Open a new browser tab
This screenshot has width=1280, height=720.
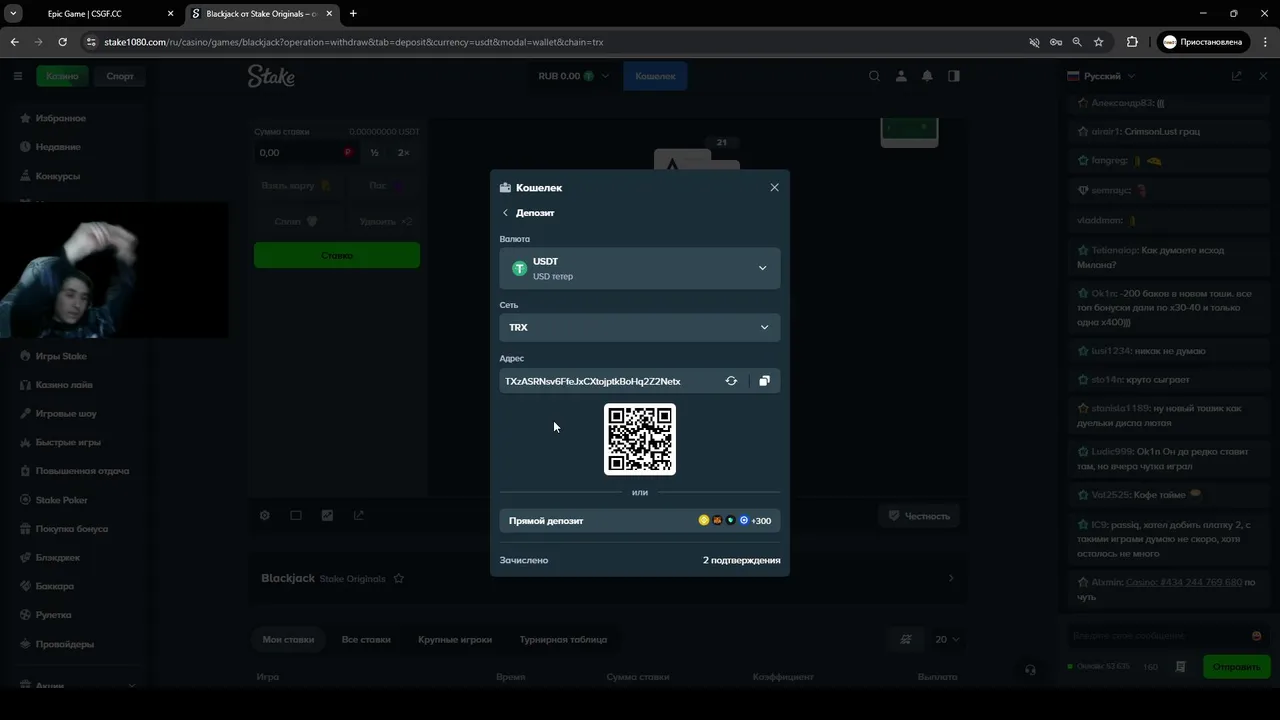click(x=353, y=14)
